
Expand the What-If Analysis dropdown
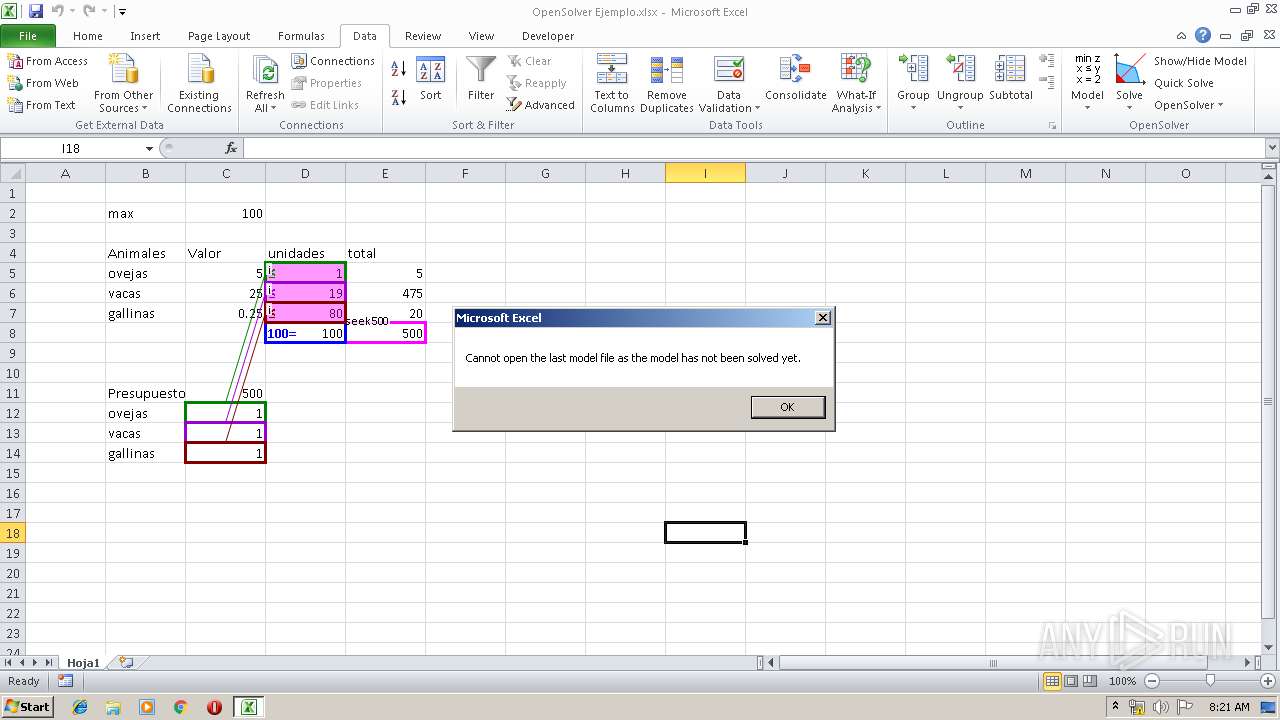[856, 102]
